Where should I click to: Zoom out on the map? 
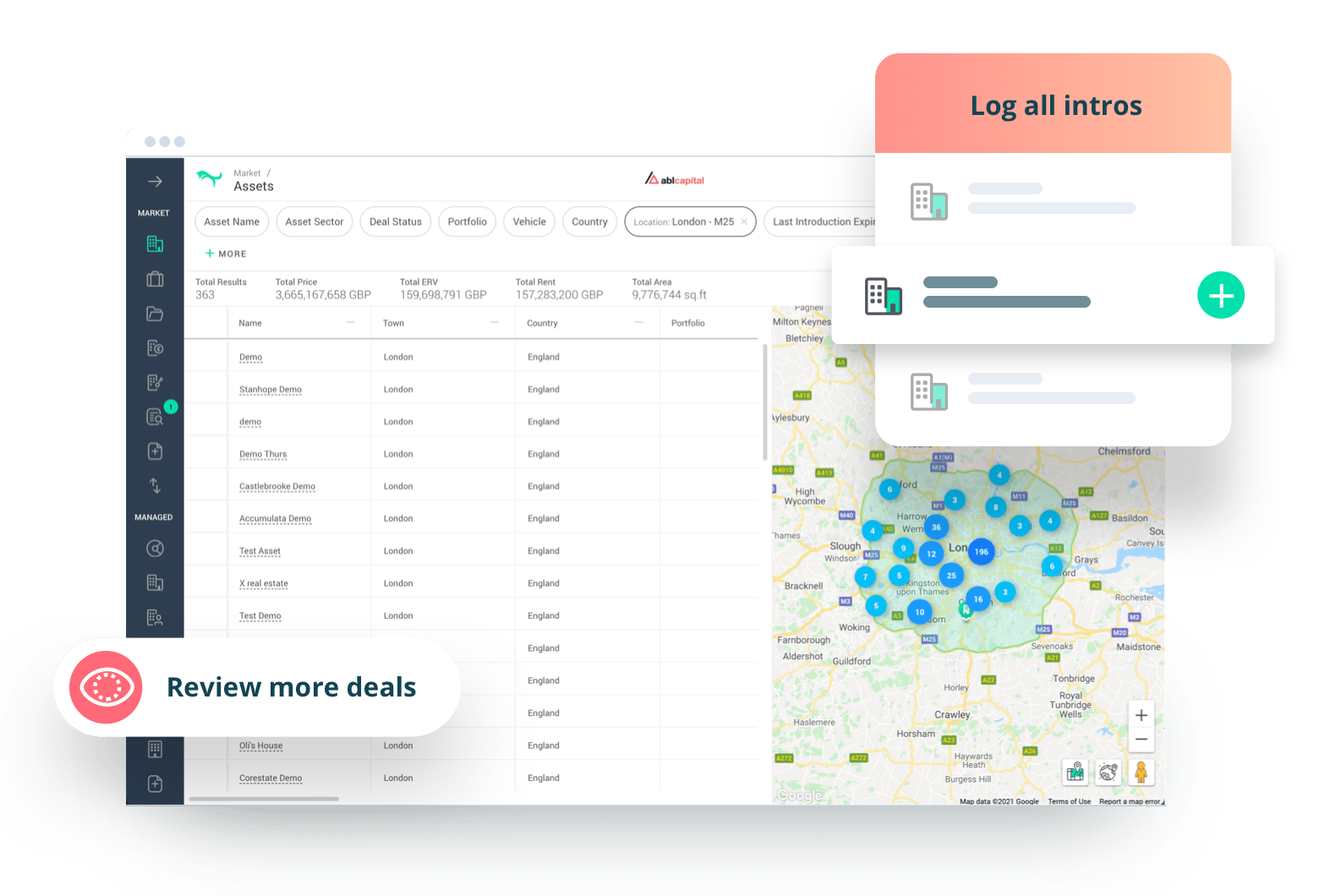click(1141, 740)
